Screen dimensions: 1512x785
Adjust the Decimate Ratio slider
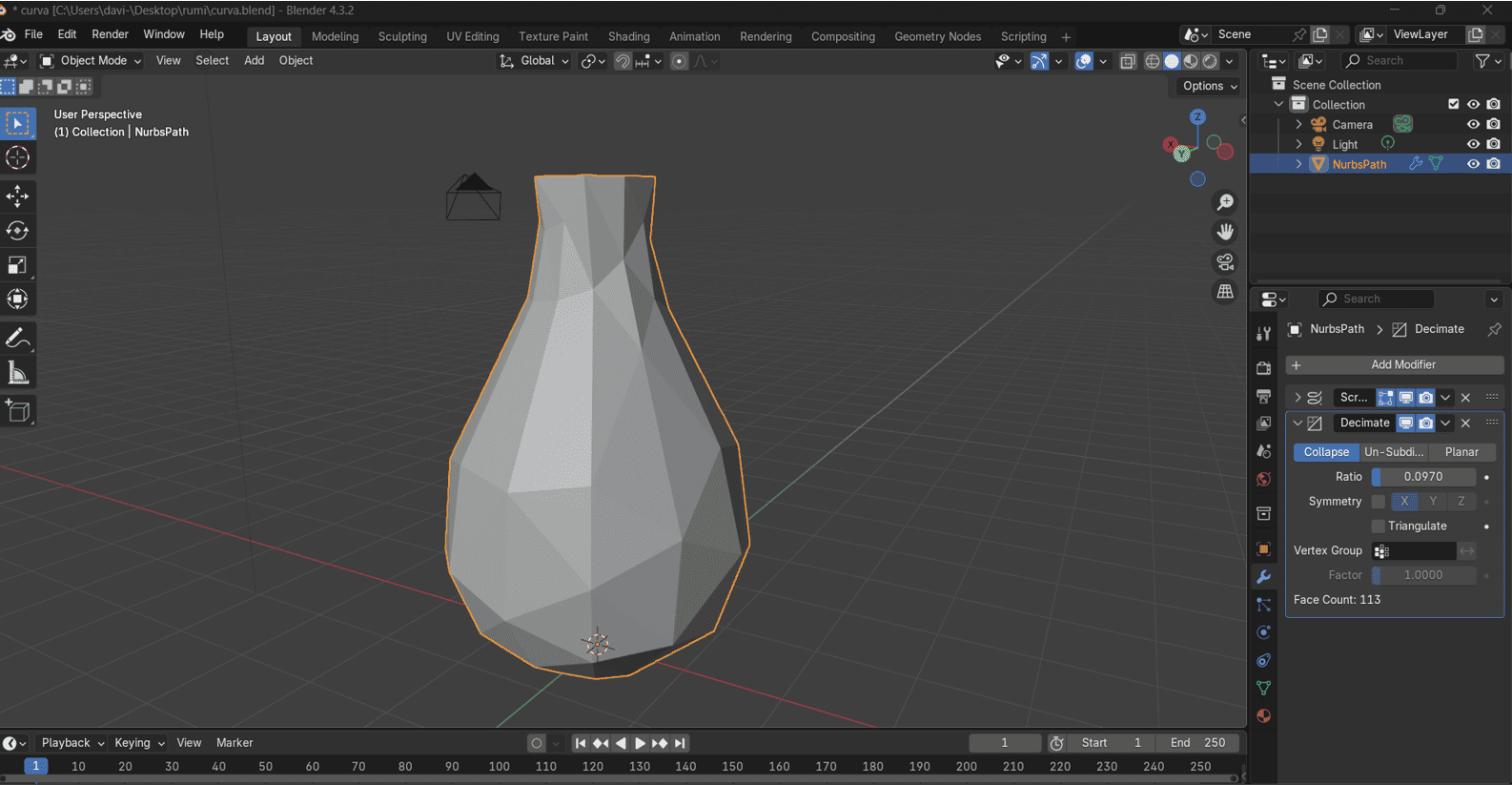point(1423,477)
